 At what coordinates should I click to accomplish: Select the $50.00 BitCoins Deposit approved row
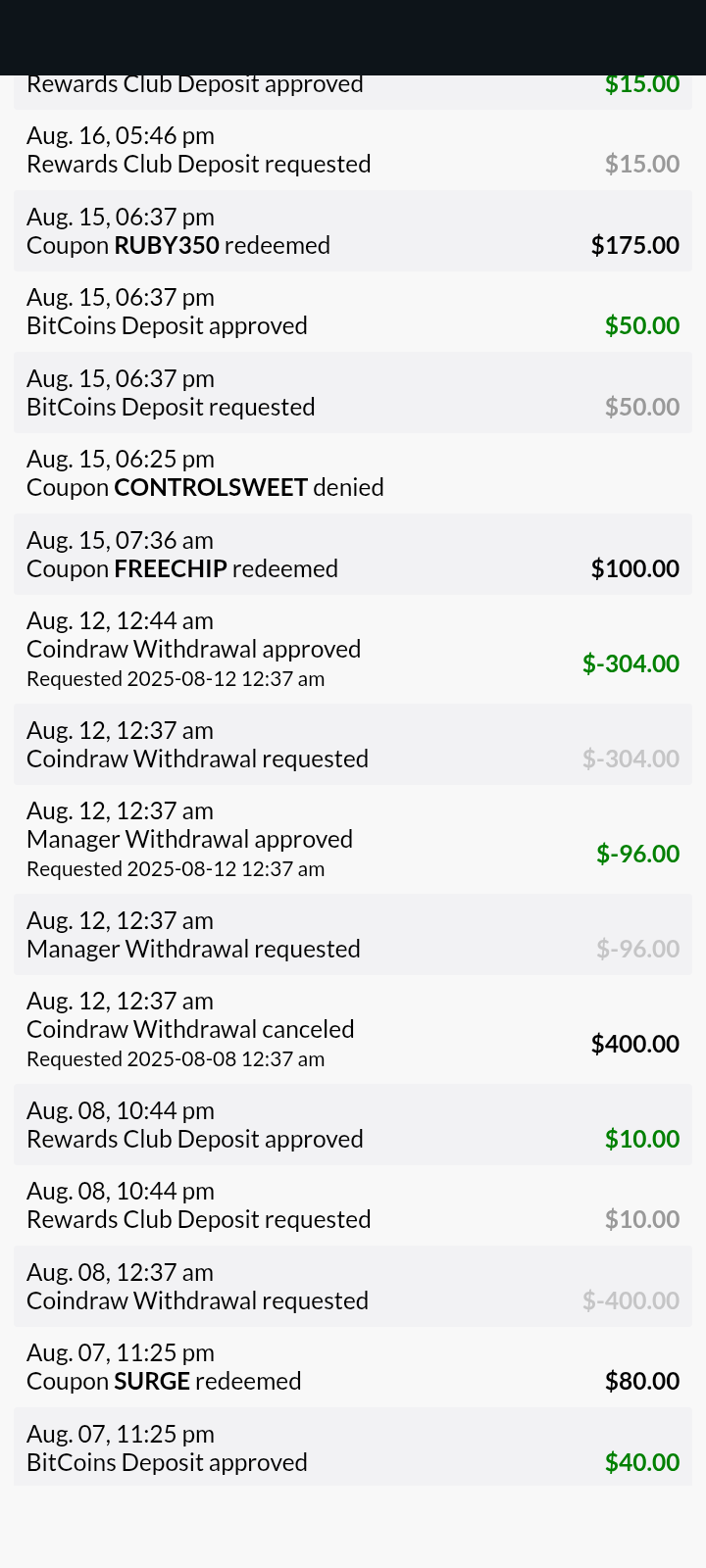point(353,312)
